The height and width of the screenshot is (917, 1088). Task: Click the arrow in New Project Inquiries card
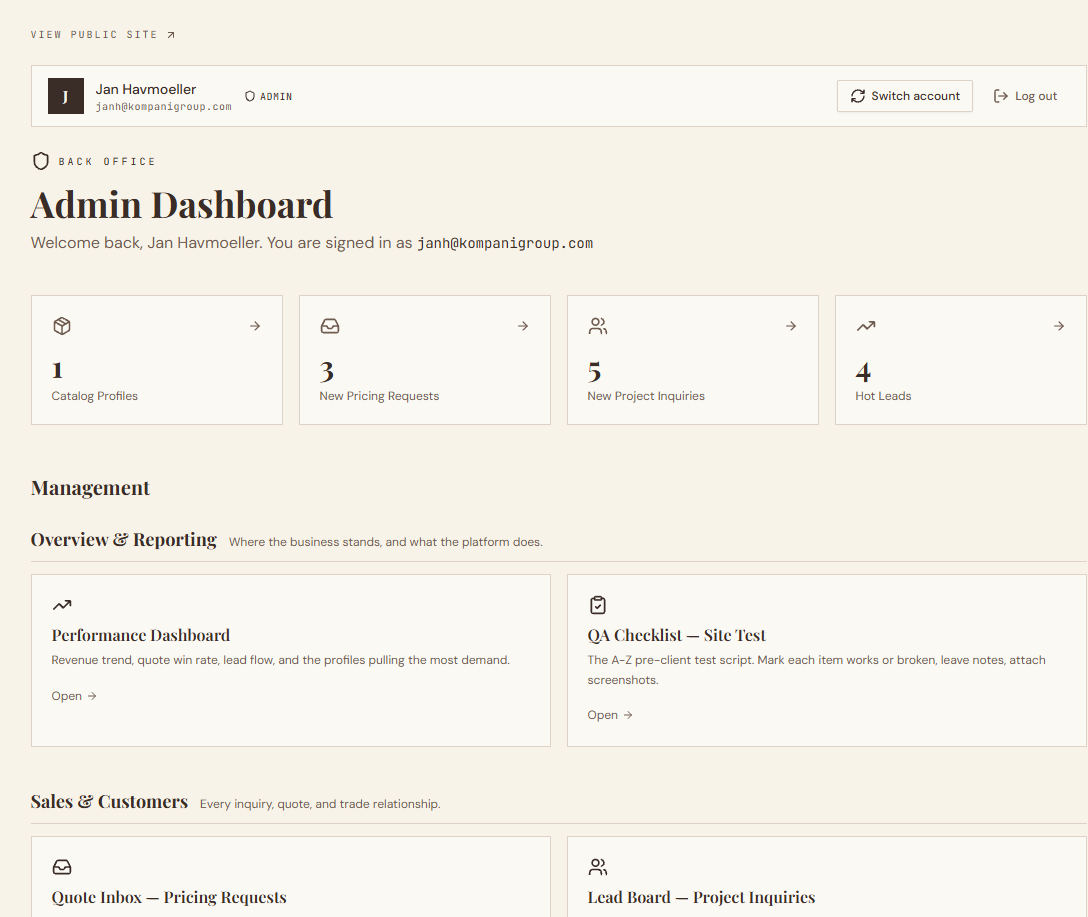click(x=790, y=325)
